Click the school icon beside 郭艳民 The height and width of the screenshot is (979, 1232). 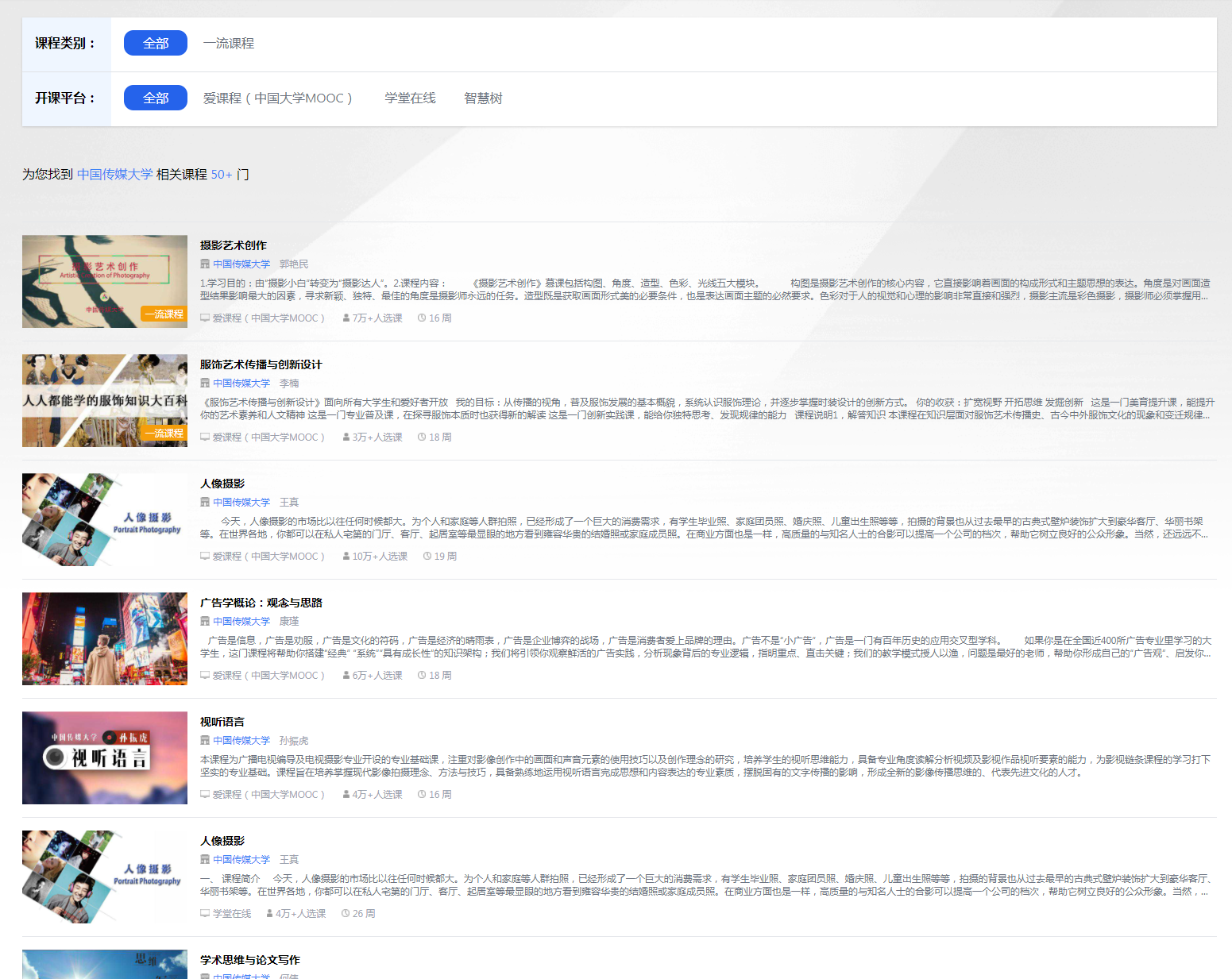205,264
